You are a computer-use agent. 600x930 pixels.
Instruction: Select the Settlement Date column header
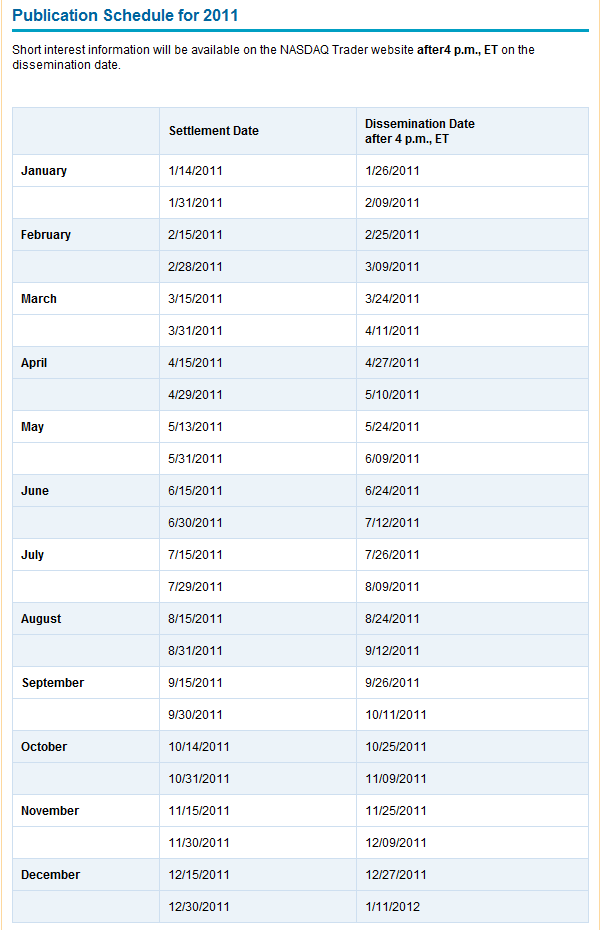point(213,131)
